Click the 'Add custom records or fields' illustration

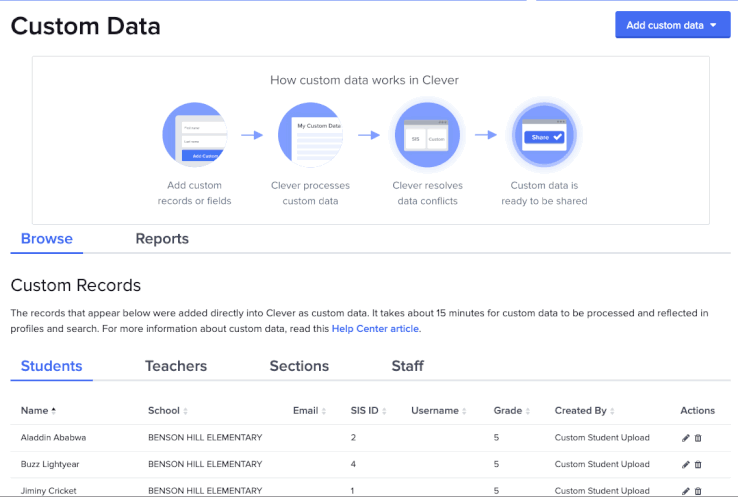click(194, 135)
